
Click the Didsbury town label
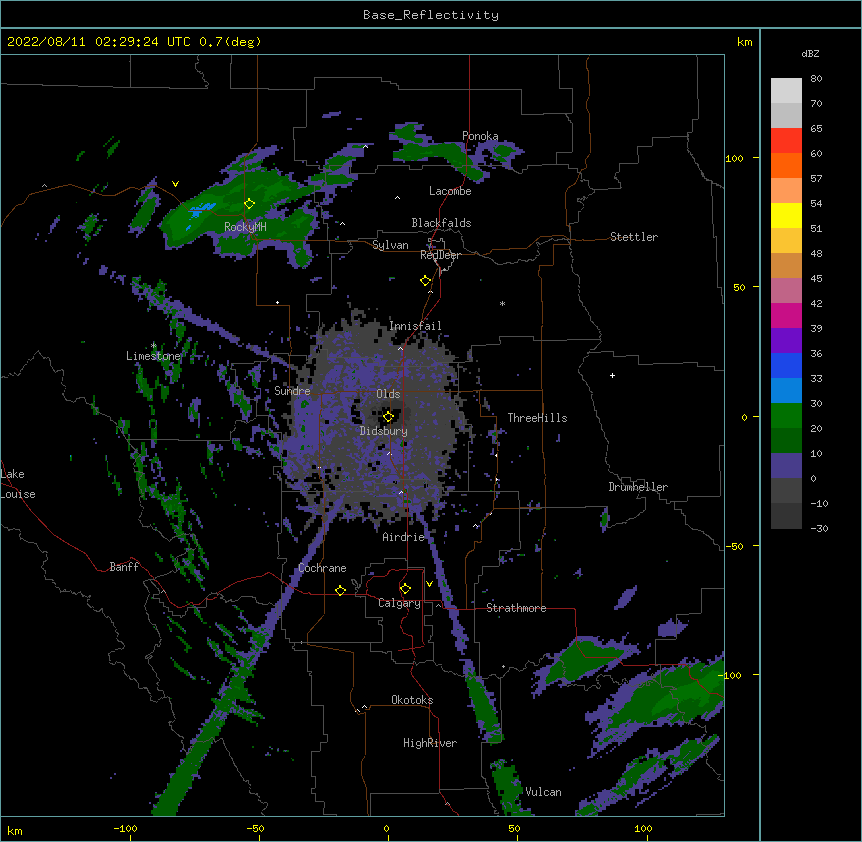pyautogui.click(x=384, y=431)
